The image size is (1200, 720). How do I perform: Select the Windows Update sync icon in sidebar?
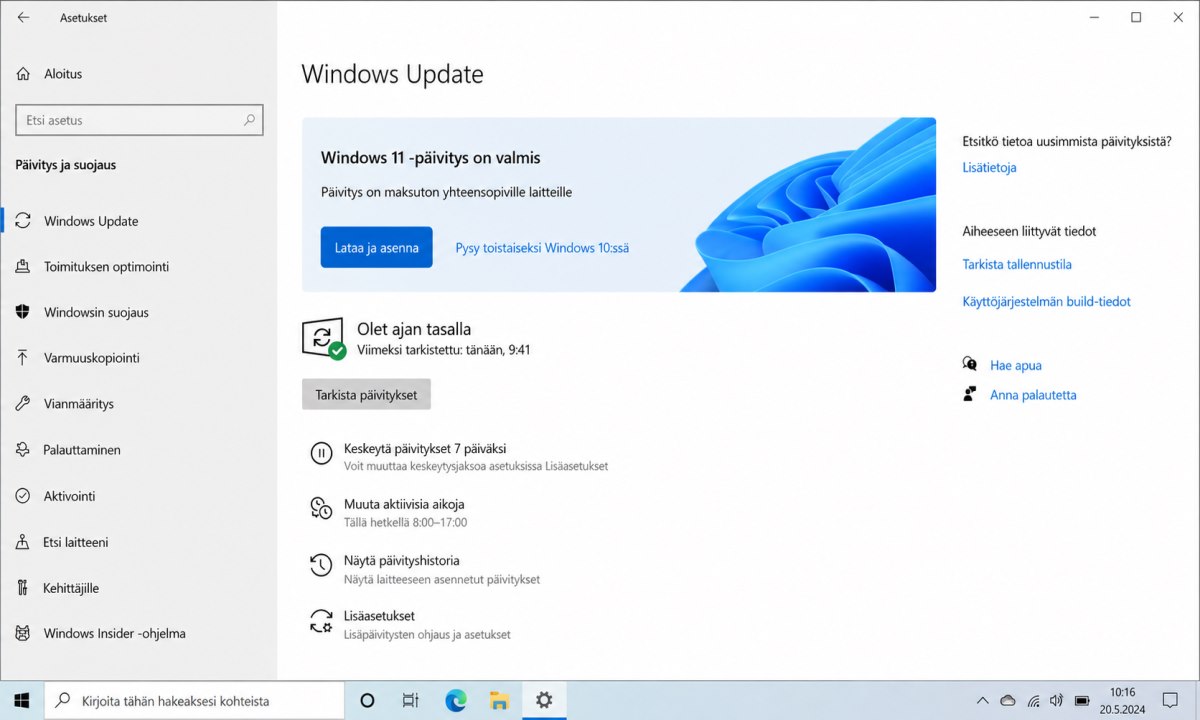tap(23, 221)
